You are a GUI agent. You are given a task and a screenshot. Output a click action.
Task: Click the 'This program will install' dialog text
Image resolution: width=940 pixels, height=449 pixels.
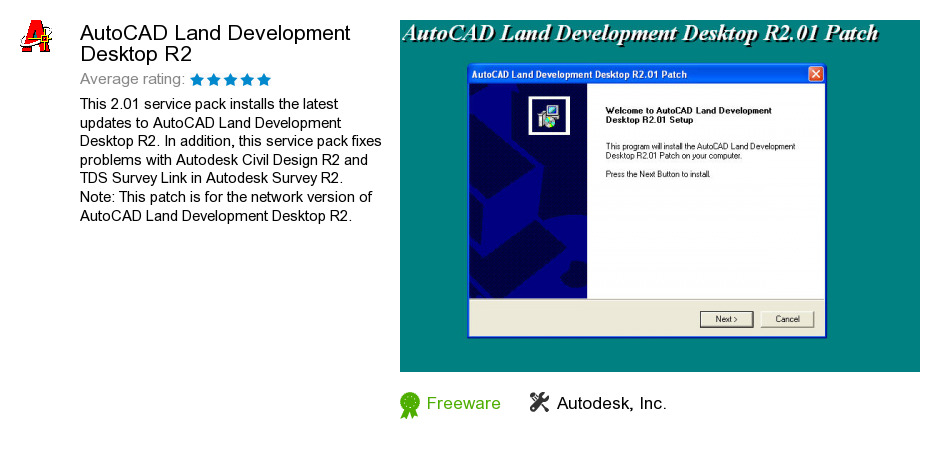tap(700, 151)
